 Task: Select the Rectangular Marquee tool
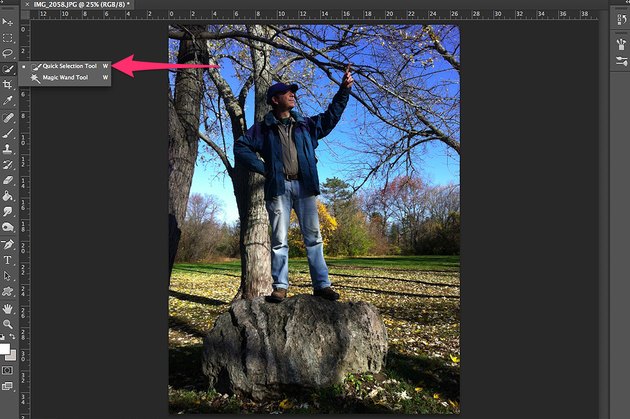coord(7,38)
